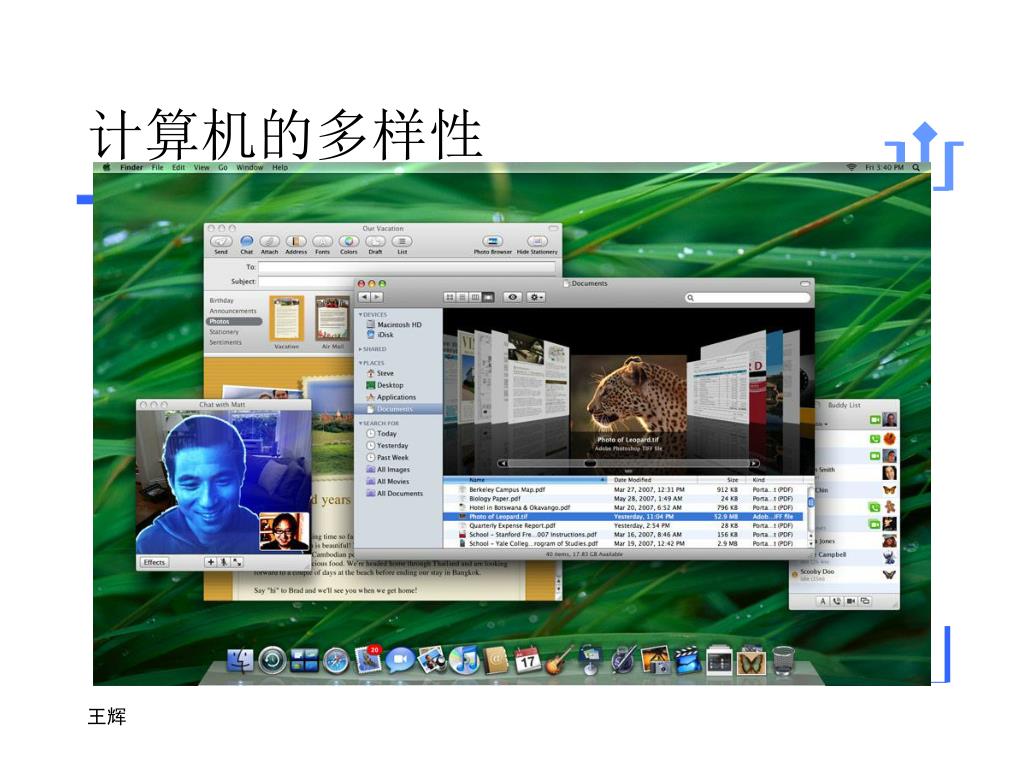Select the Stationery category in Mail

pos(224,332)
